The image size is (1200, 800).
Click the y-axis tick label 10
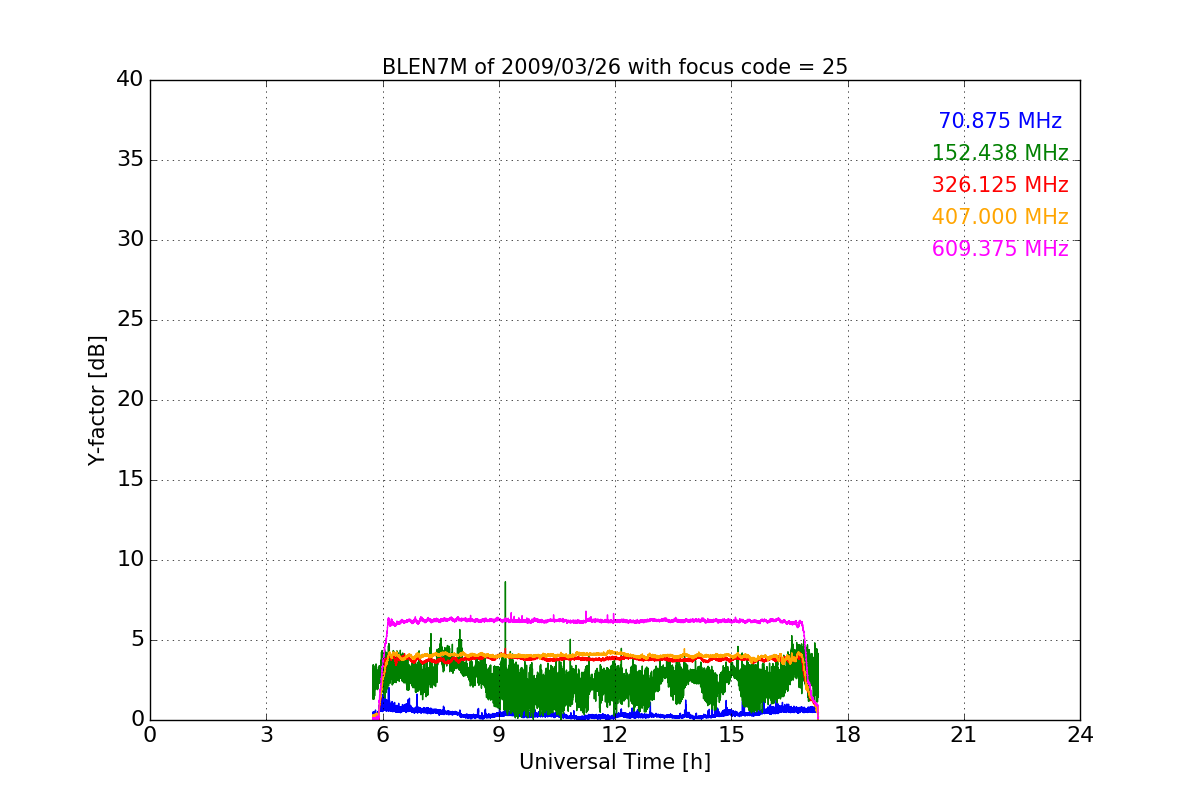[130, 560]
